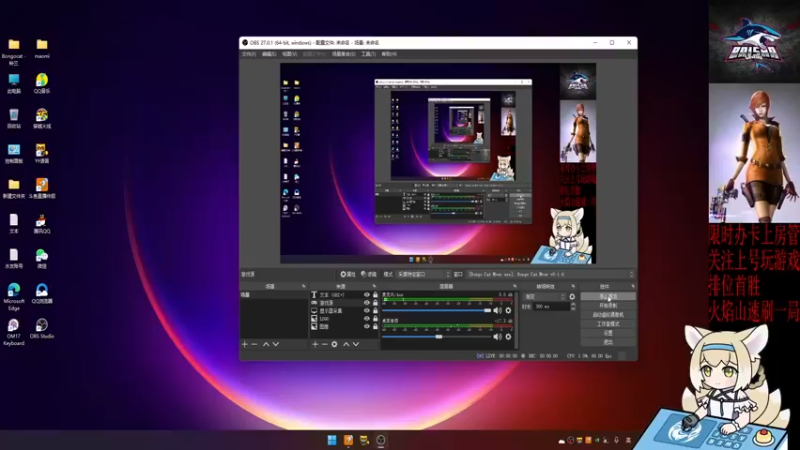Image resolution: width=800 pixels, height=450 pixels.
Task: Toggle visibility of the 图像 source
Action: (366, 327)
